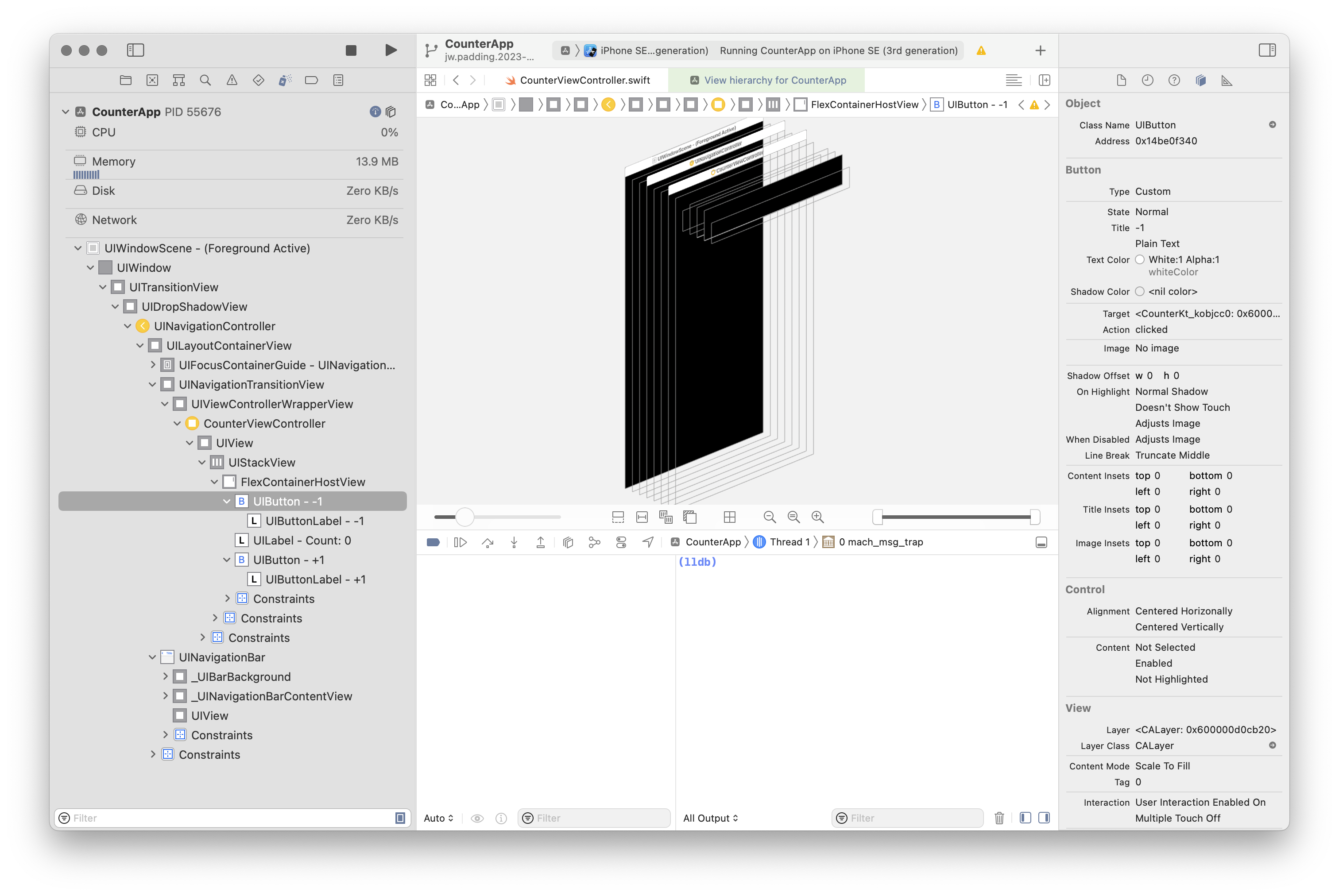Click the Step over debug icon
This screenshot has width=1339, height=896.
click(488, 542)
